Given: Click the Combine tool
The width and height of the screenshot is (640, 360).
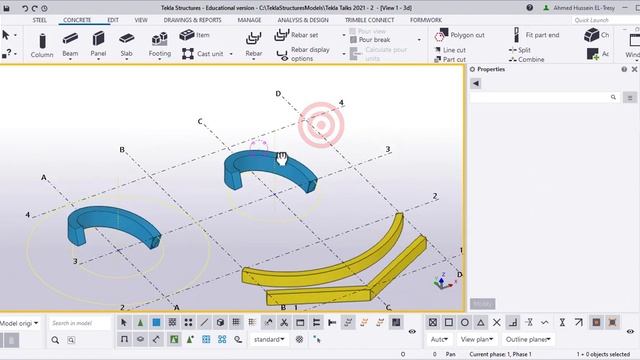Looking at the screenshot, I should [527, 59].
